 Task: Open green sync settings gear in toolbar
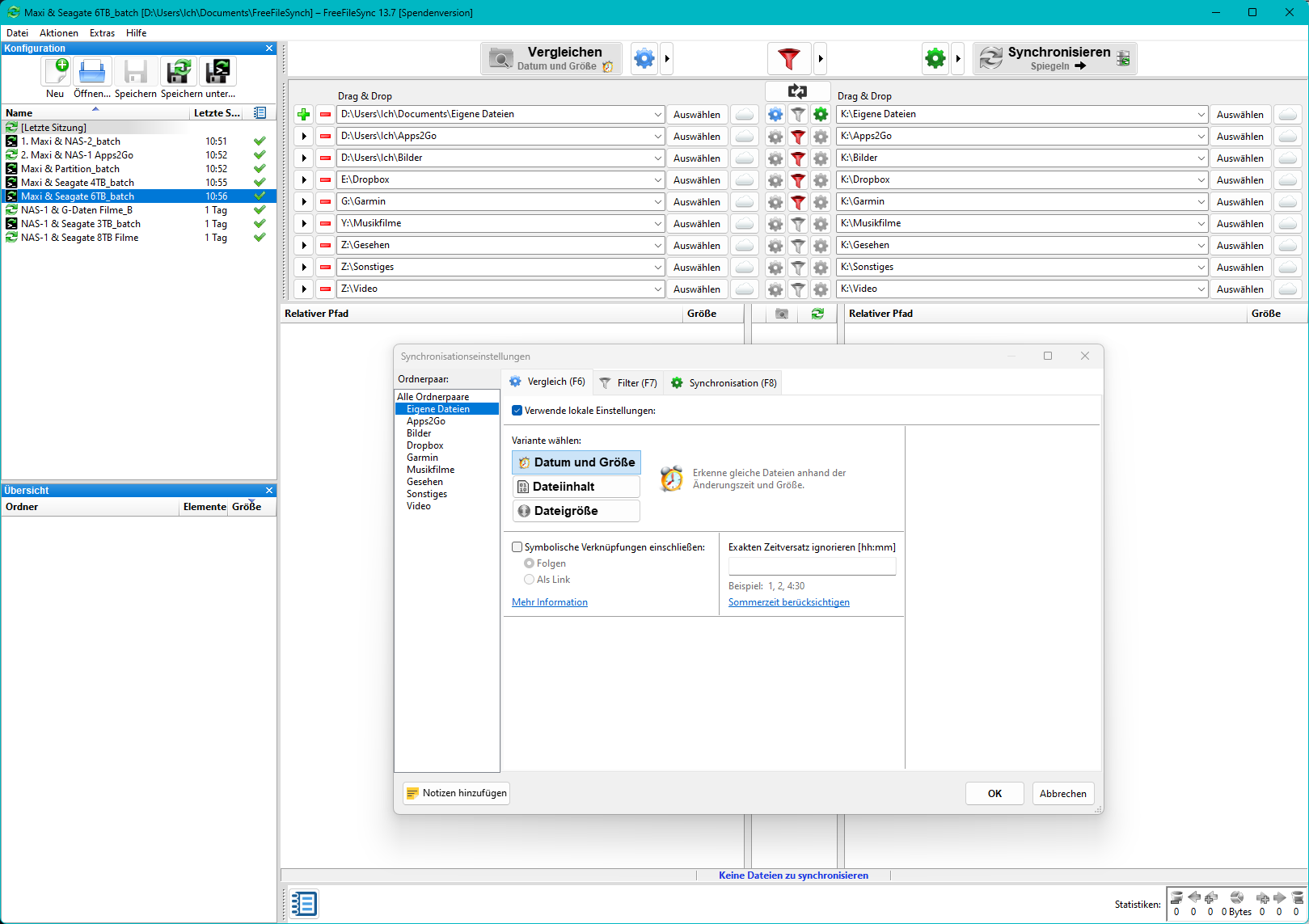pyautogui.click(x=935, y=58)
